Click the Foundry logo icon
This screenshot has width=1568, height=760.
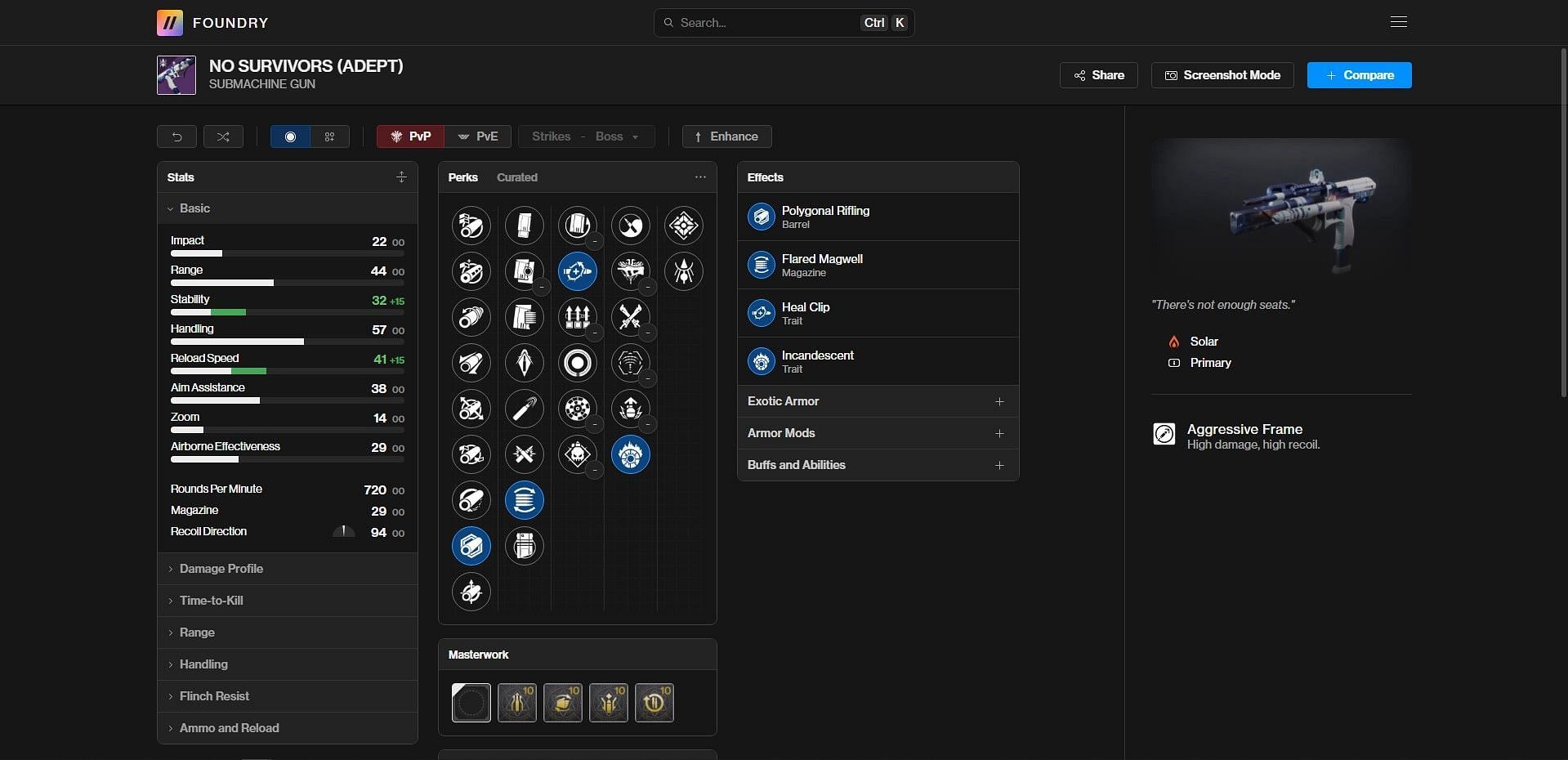coord(170,23)
